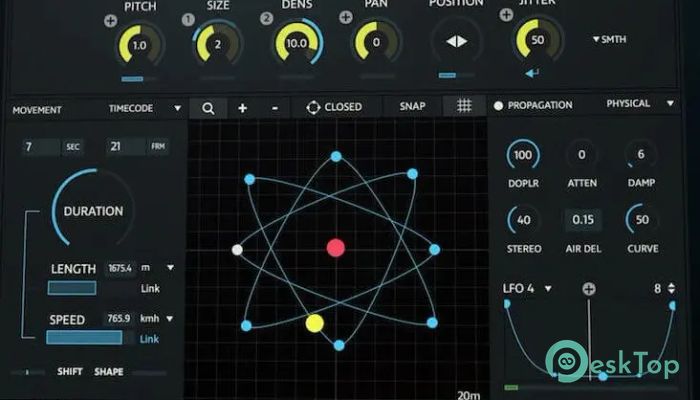Toggle Link for LENGTH

click(150, 289)
